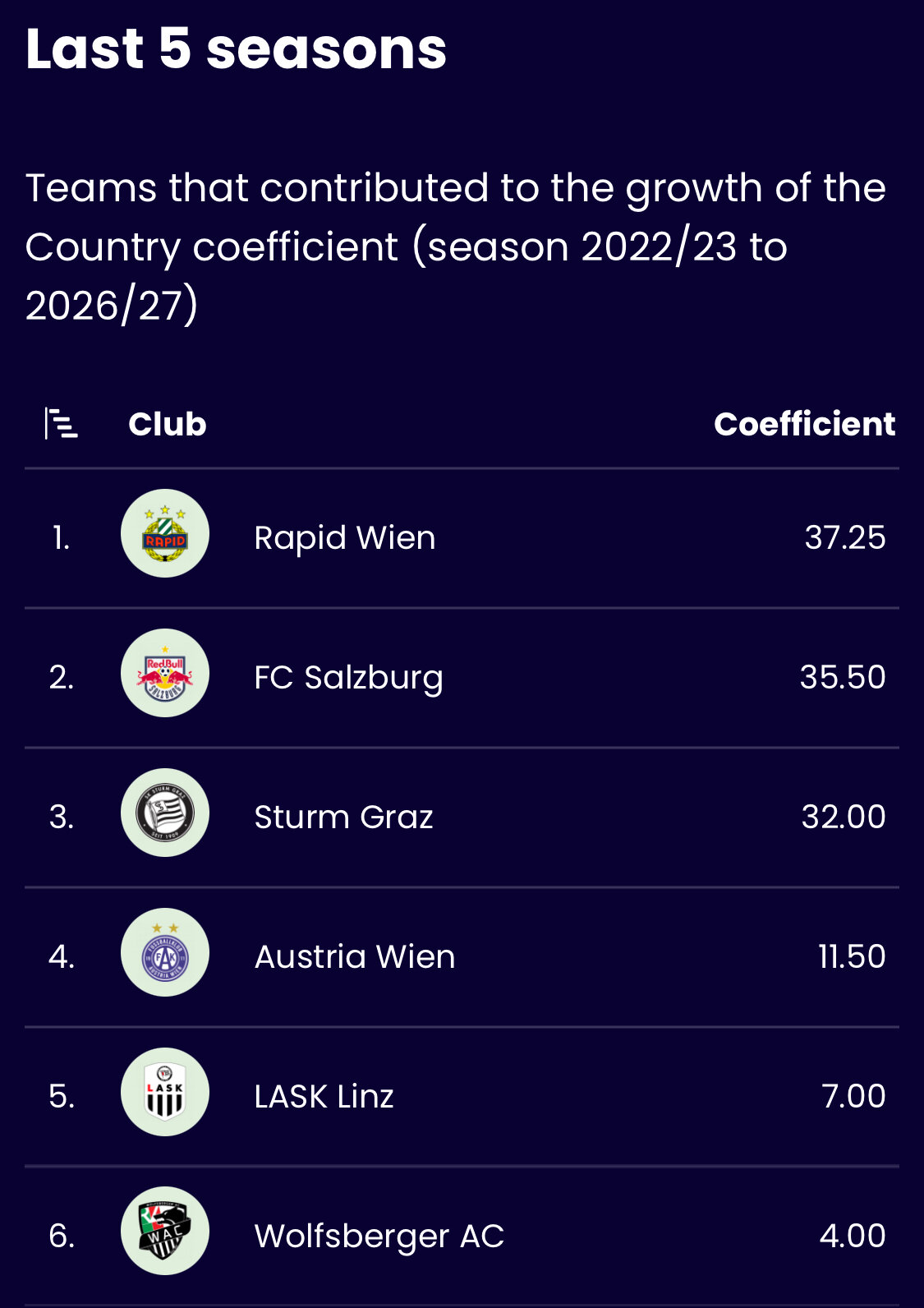924x1308 pixels.
Task: Open the Wolfsberger AC team name
Action: 379,1236
